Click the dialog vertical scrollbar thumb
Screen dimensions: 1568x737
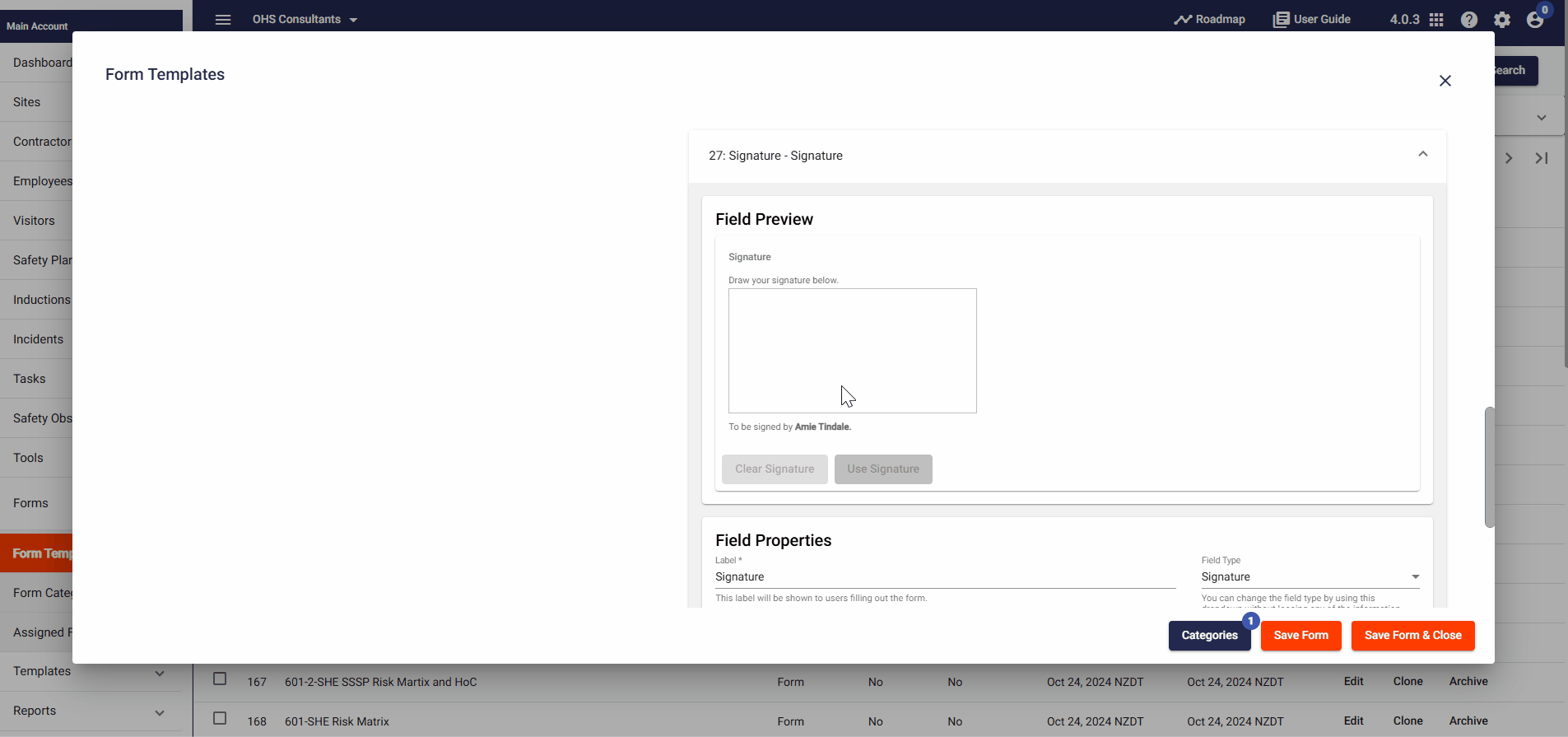(x=1490, y=467)
